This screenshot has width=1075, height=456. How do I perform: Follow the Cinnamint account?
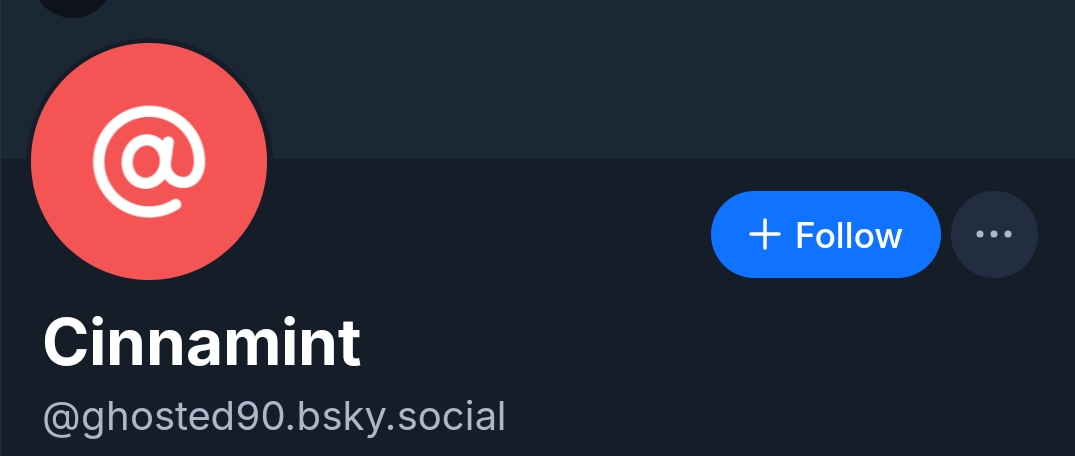pyautogui.click(x=825, y=235)
